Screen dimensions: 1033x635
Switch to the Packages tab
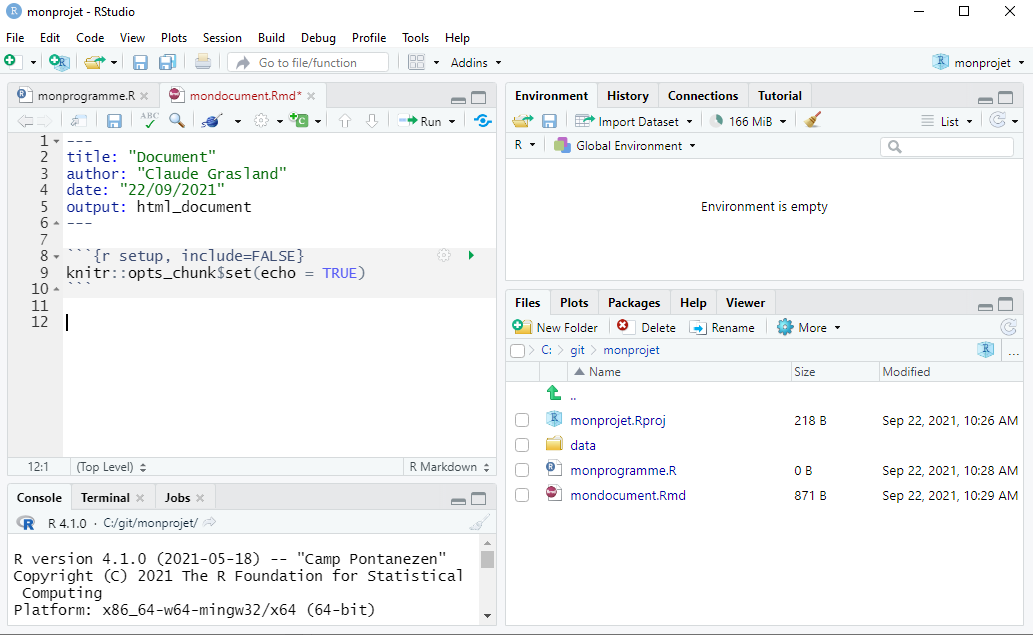pyautogui.click(x=634, y=303)
